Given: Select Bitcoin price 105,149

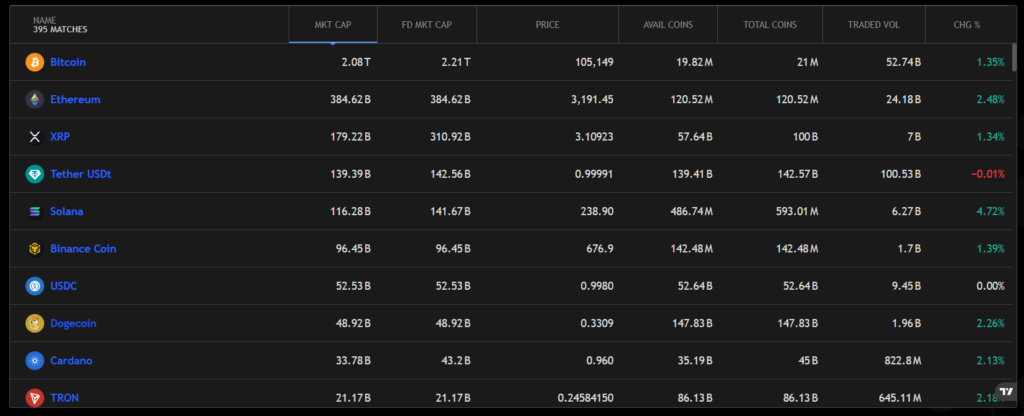Looking at the screenshot, I should [593, 62].
